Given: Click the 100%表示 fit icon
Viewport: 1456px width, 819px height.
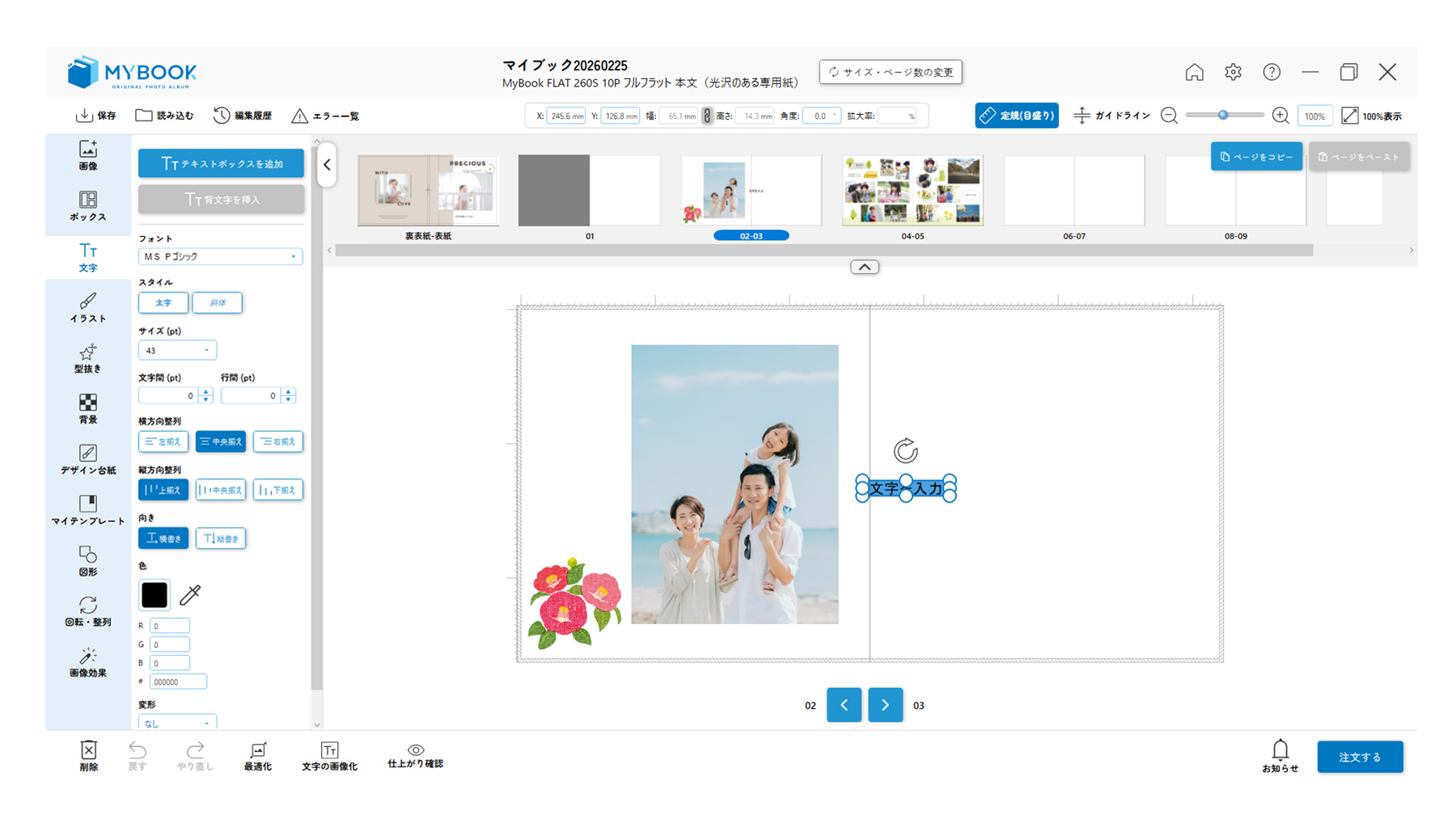Looking at the screenshot, I should coord(1350,116).
